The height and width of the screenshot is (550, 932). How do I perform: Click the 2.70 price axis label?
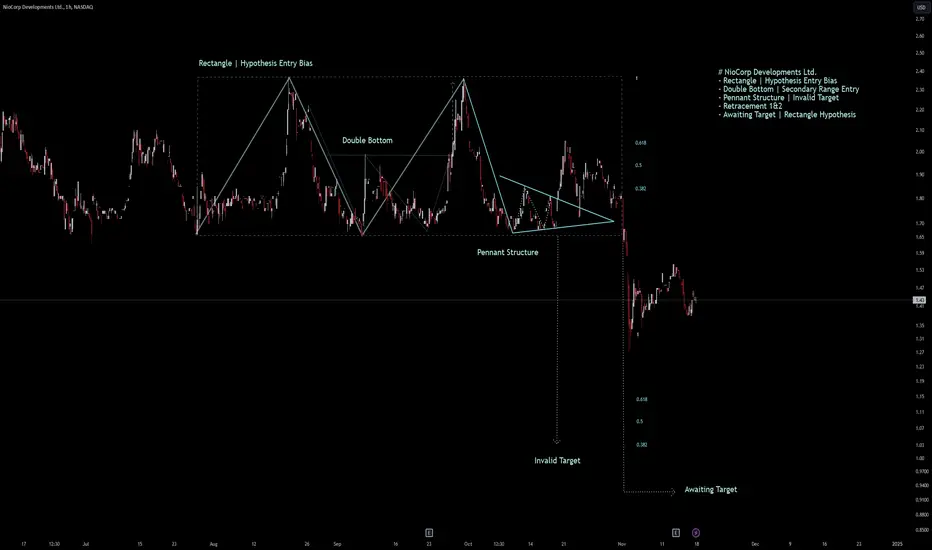(x=920, y=19)
